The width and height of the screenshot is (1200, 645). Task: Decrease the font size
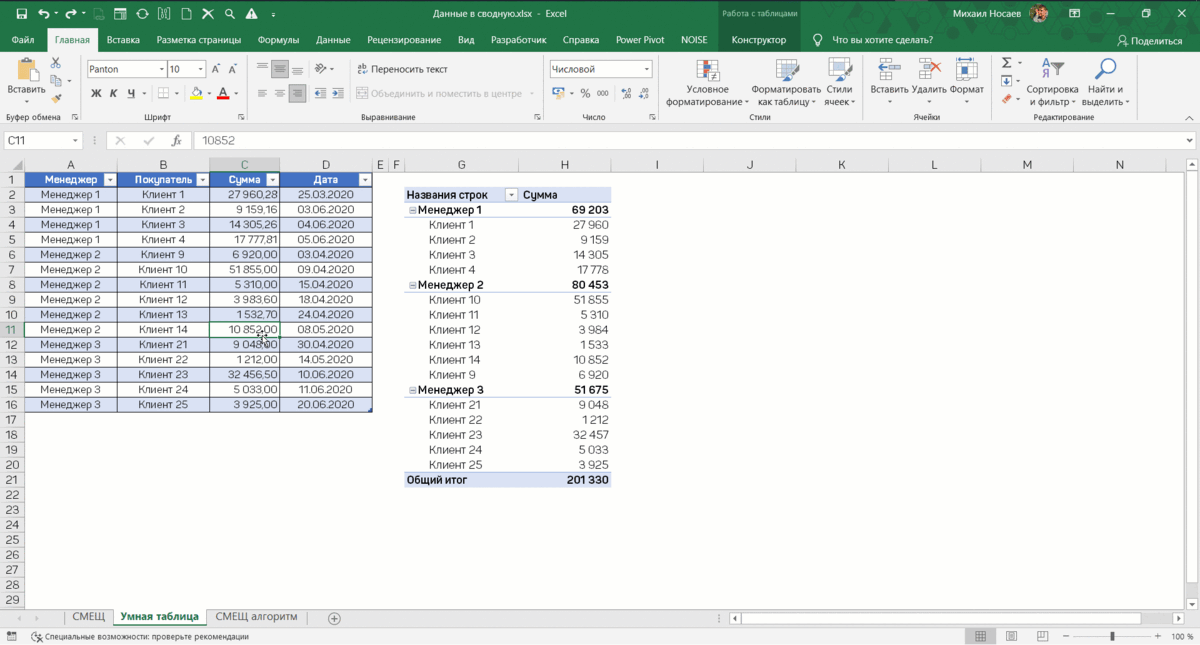(x=235, y=69)
